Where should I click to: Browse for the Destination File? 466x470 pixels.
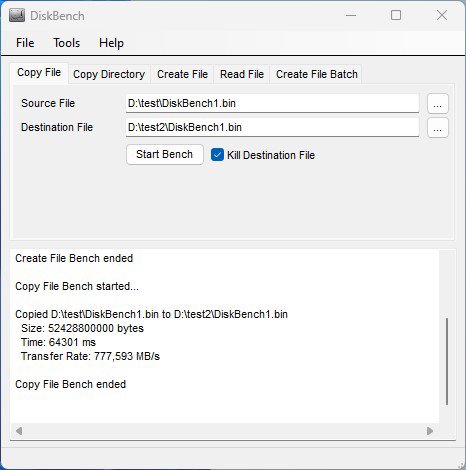(438, 128)
